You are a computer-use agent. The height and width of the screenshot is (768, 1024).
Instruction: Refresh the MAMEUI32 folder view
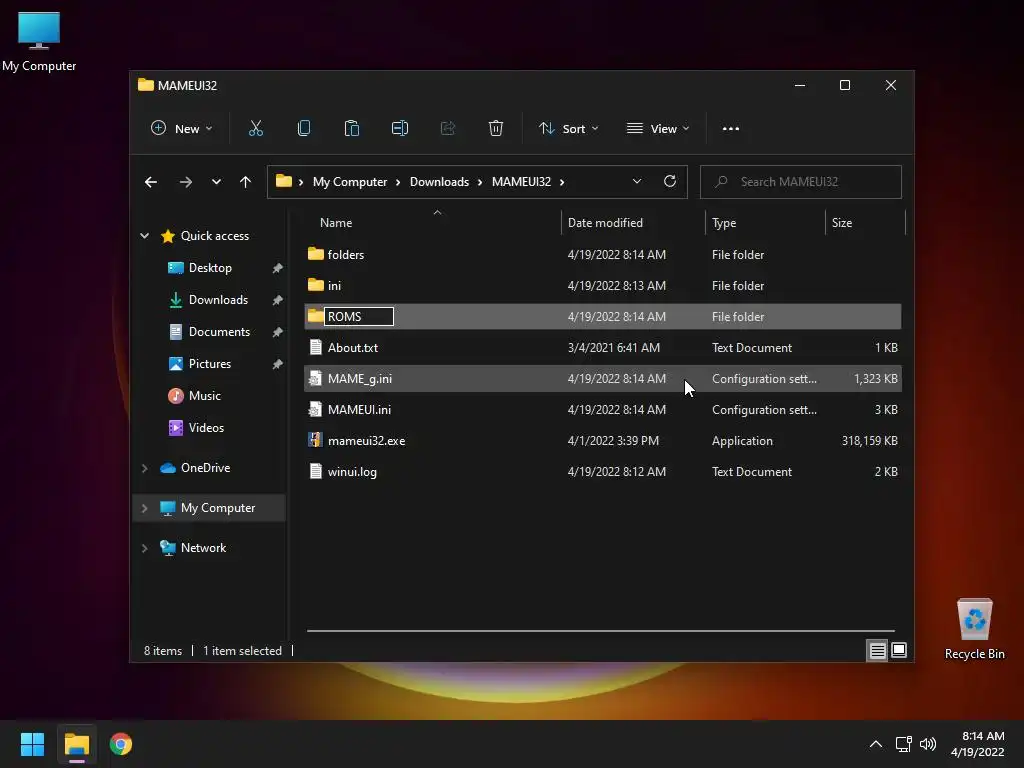pyautogui.click(x=669, y=182)
